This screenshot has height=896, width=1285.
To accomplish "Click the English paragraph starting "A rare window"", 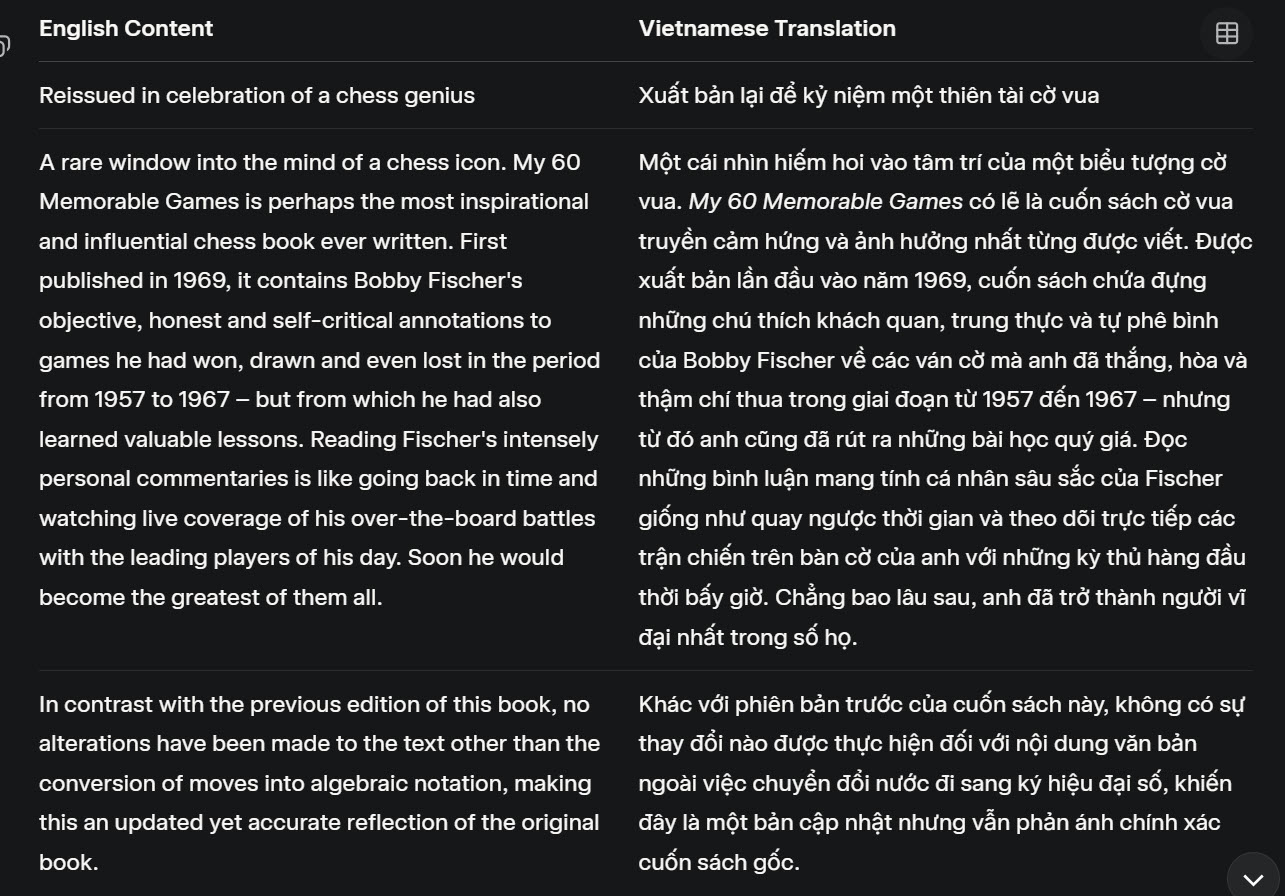I will click(319, 380).
